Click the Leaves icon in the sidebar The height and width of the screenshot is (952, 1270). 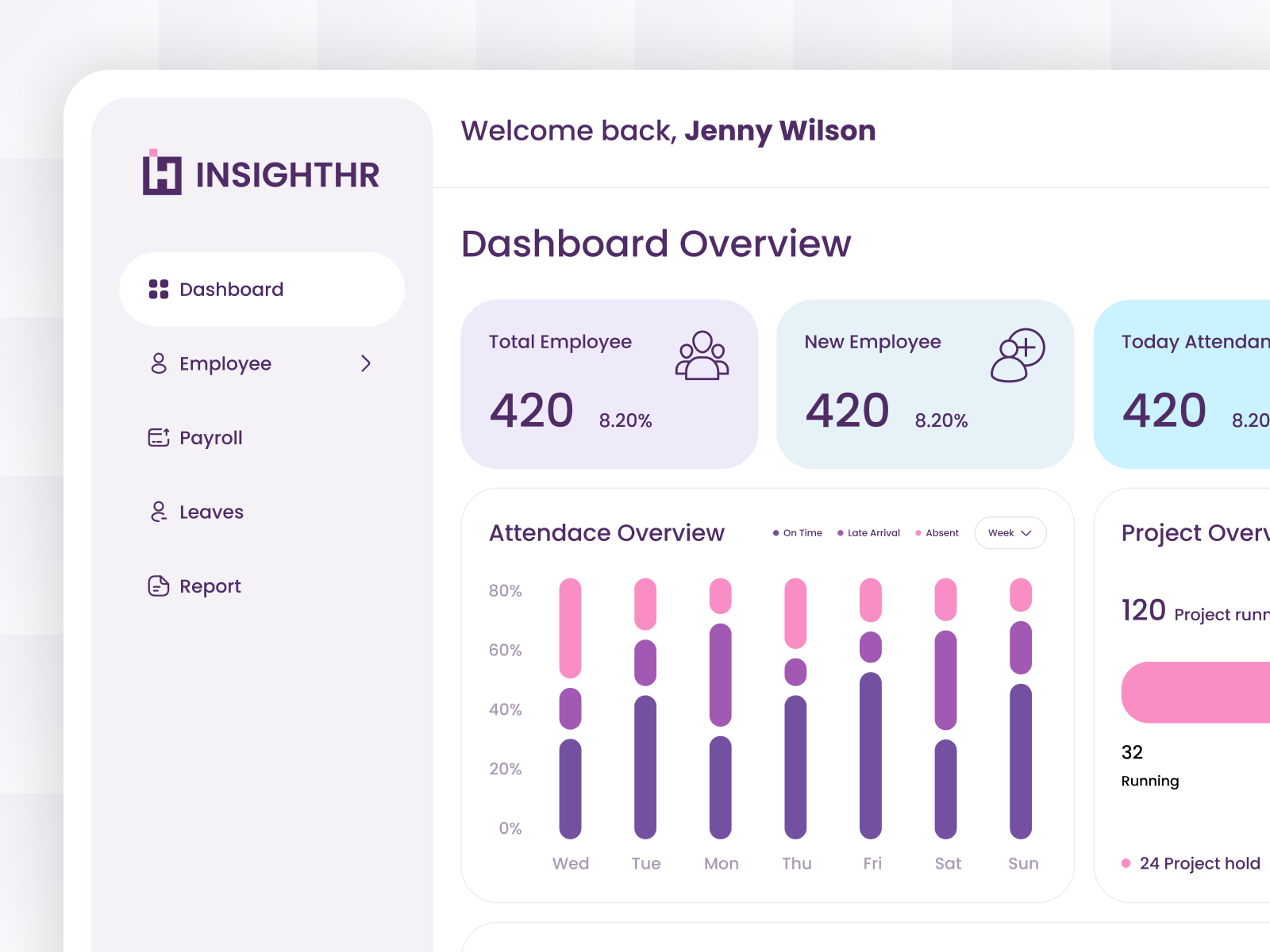coord(158,511)
